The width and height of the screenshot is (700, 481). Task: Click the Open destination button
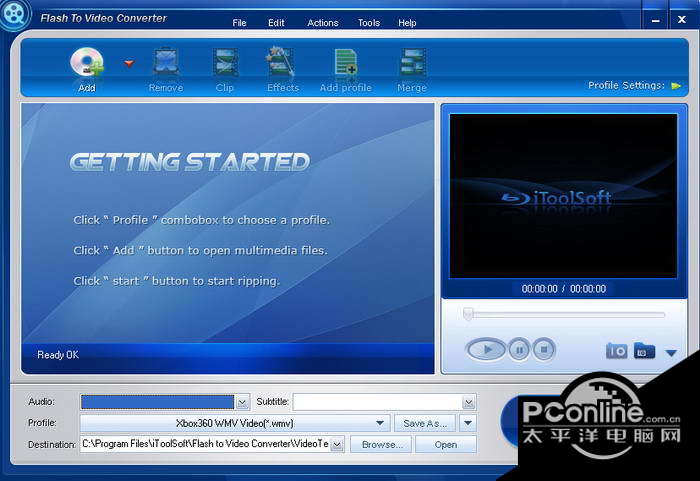[x=446, y=445]
